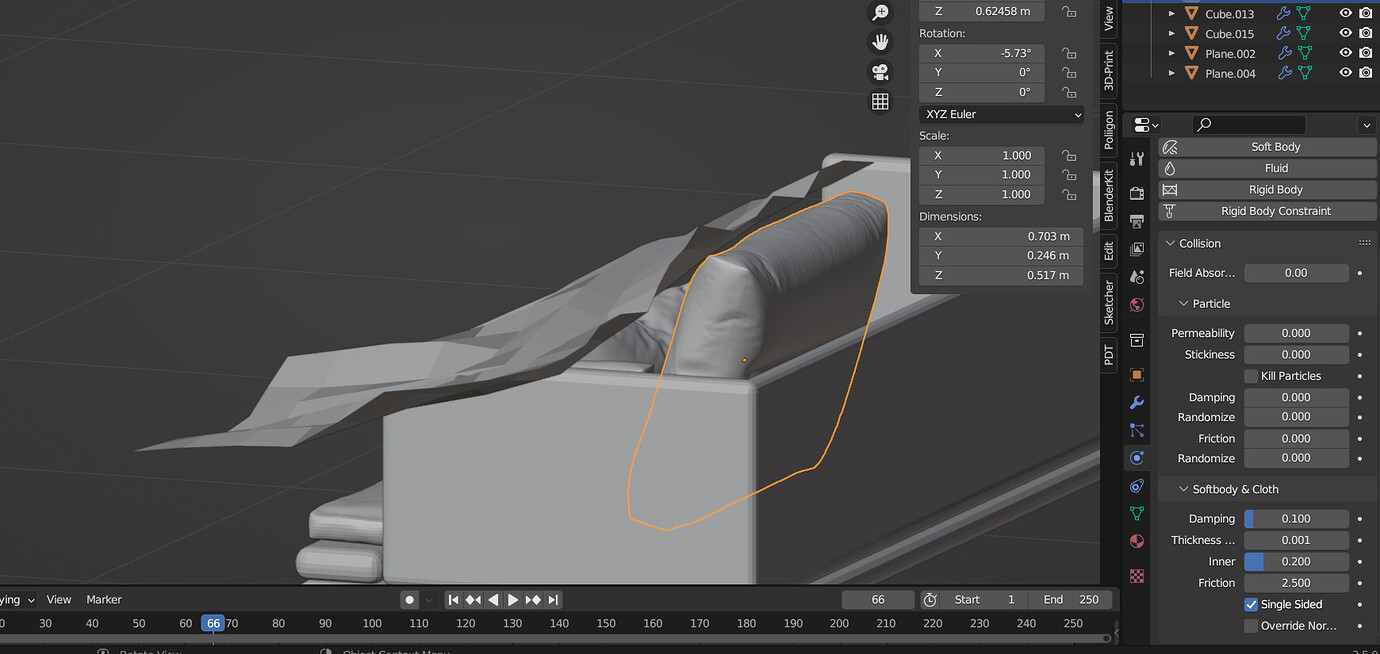
Task: Switch to the View sidebar tab
Action: [x=1109, y=19]
